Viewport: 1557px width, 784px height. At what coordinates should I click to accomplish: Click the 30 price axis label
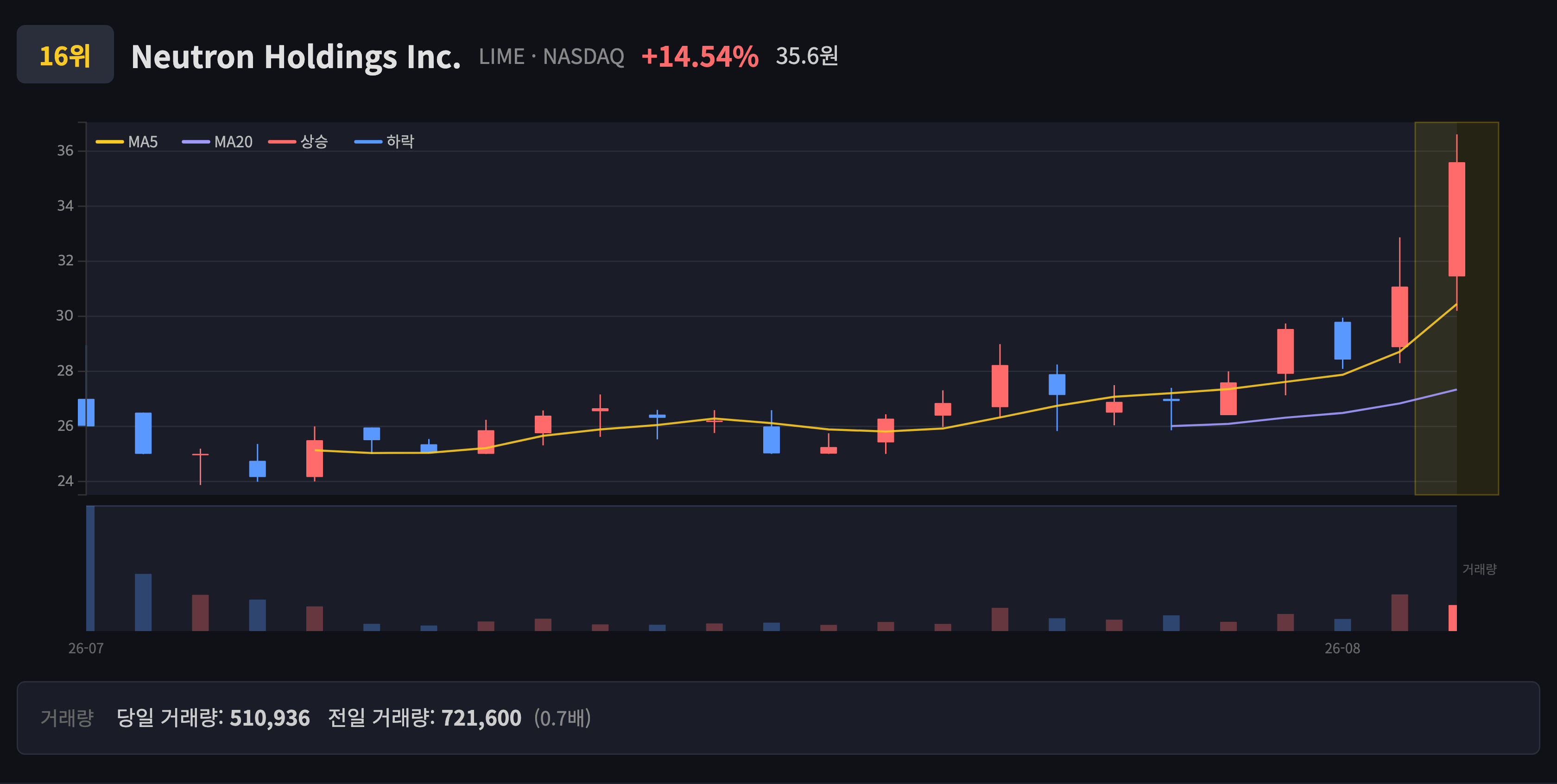tap(65, 316)
